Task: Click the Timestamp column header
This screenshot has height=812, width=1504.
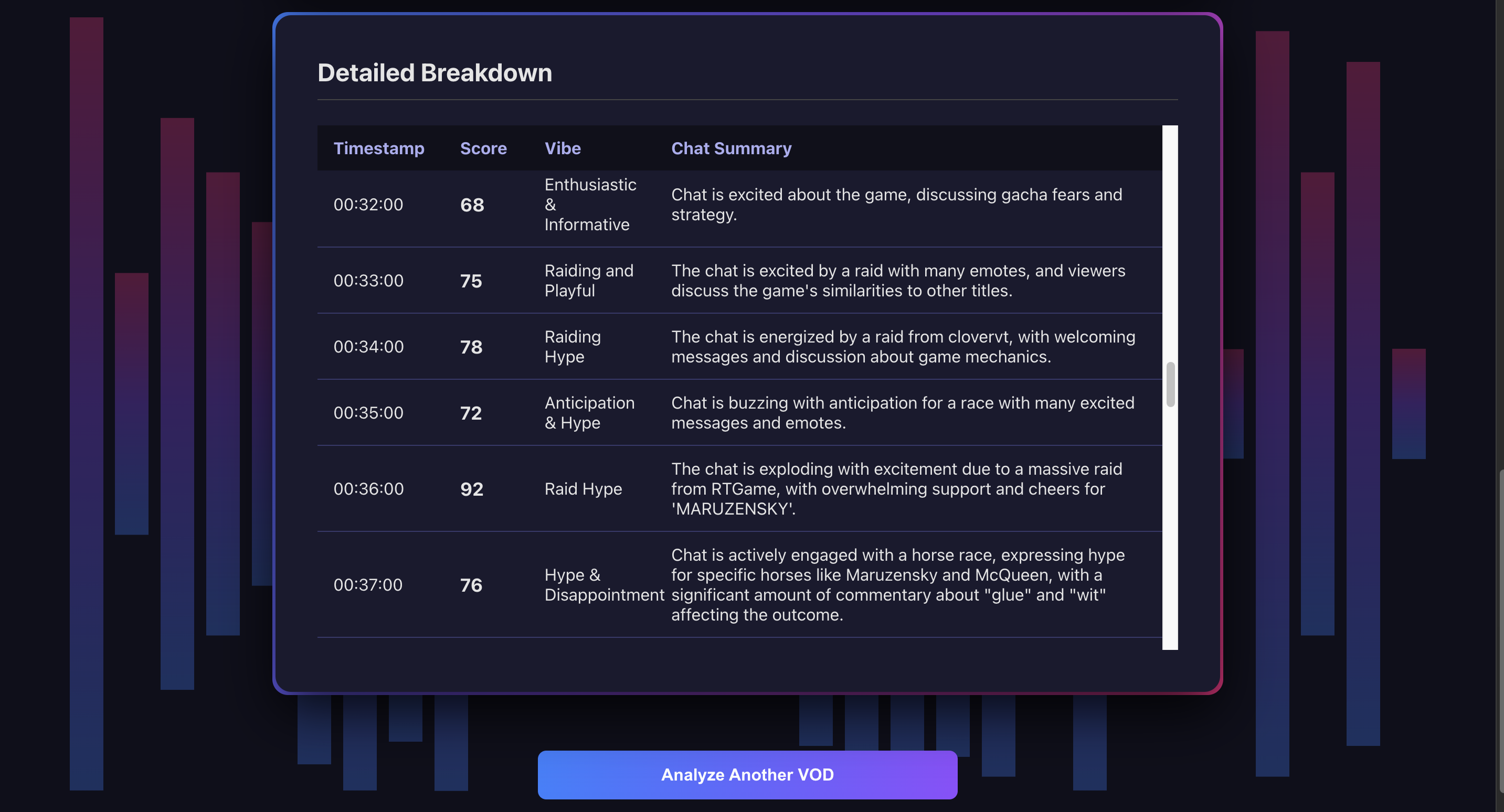Action: coord(378,148)
